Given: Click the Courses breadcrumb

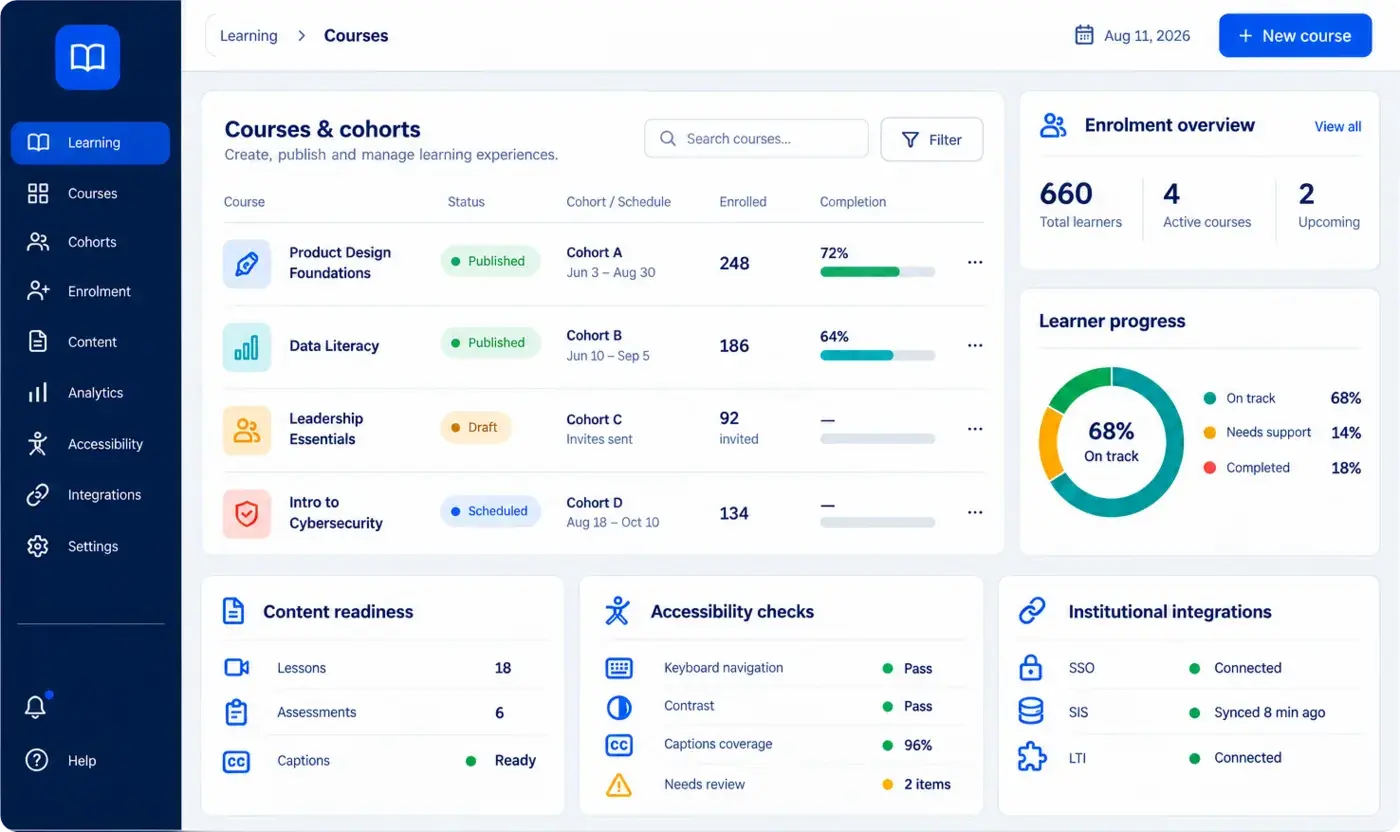Looking at the screenshot, I should tap(356, 36).
